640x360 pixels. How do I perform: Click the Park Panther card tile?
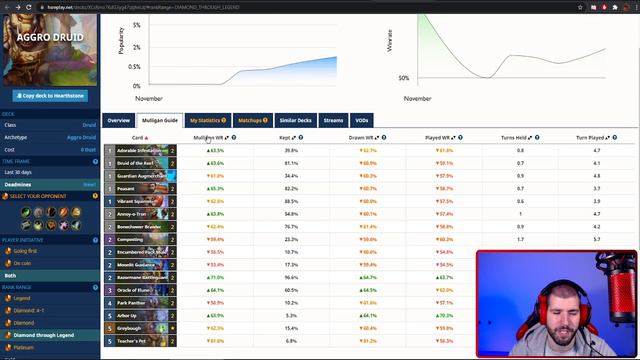click(140, 303)
